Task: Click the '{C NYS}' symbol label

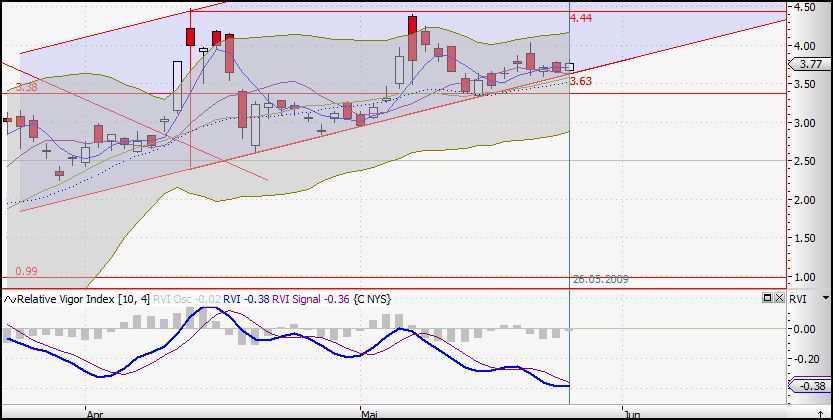Action: (x=371, y=299)
